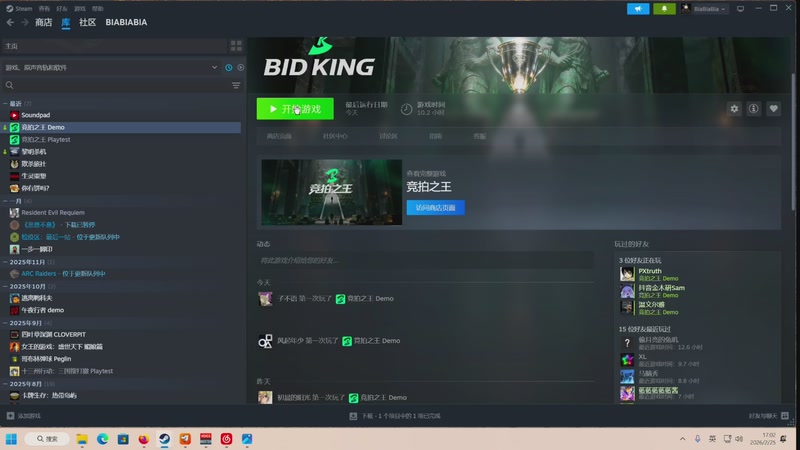Viewport: 800px width, 450px height.
Task: Go to the 社区 tab
Action: [x=87, y=22]
